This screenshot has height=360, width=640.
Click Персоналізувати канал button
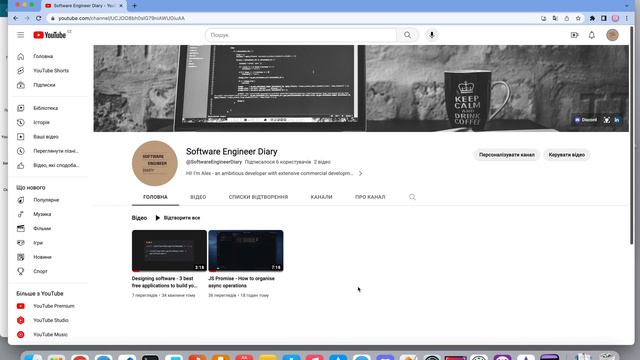[x=507, y=155]
